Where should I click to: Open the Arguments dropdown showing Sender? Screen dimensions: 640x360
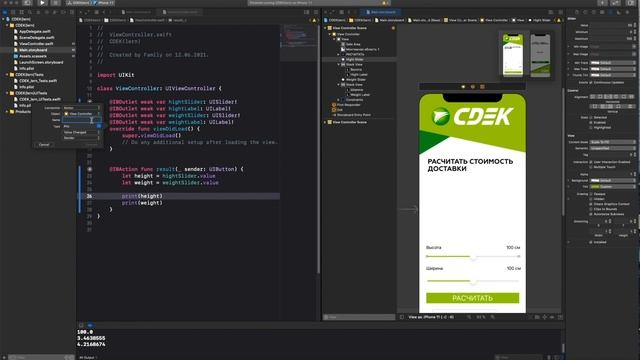coord(82,138)
